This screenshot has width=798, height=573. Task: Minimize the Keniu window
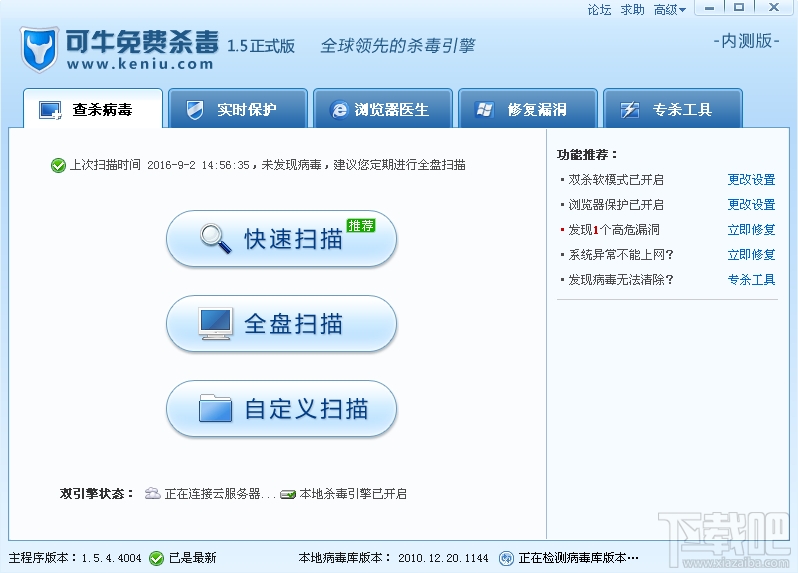coord(709,8)
